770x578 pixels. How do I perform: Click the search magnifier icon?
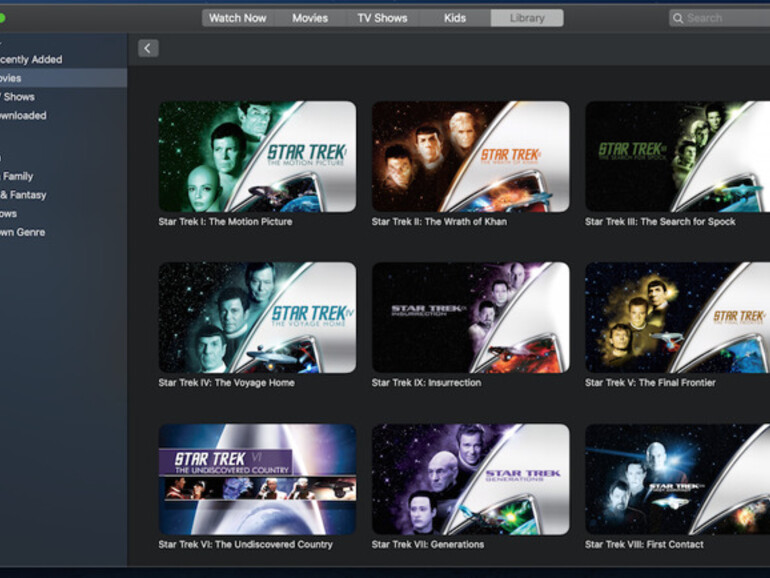click(x=678, y=18)
